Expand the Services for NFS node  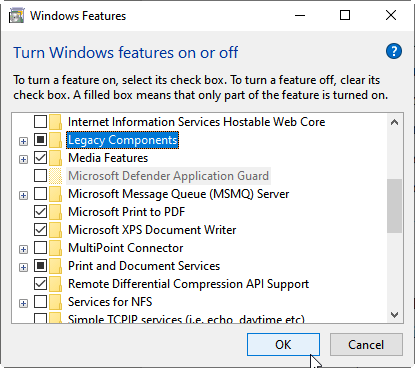tap(23, 303)
